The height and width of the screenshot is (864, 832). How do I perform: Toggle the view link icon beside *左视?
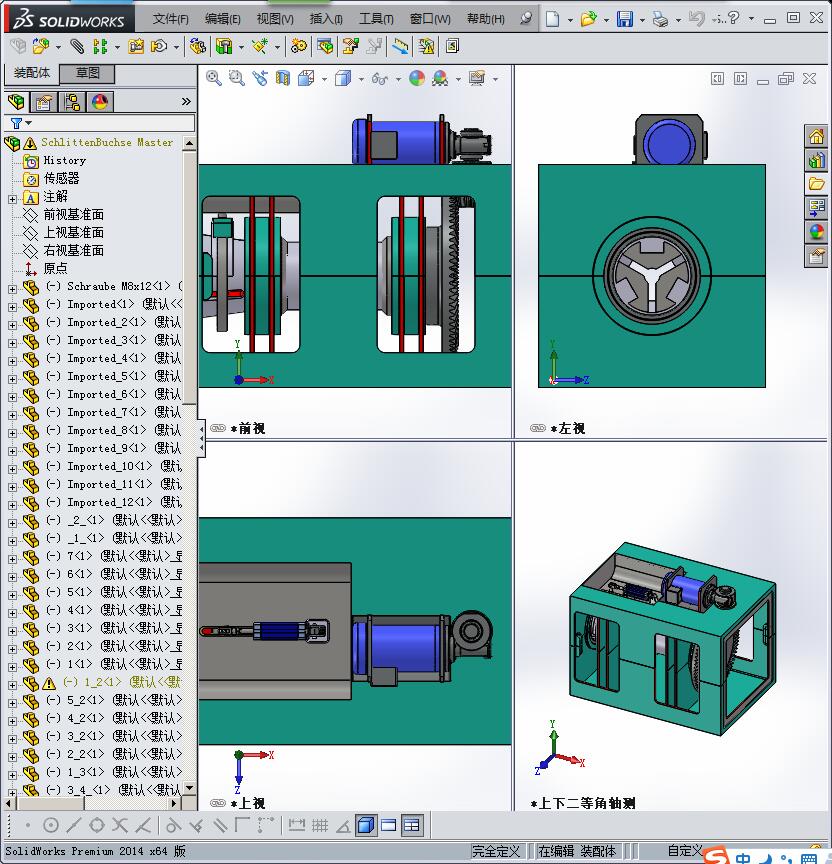537,428
